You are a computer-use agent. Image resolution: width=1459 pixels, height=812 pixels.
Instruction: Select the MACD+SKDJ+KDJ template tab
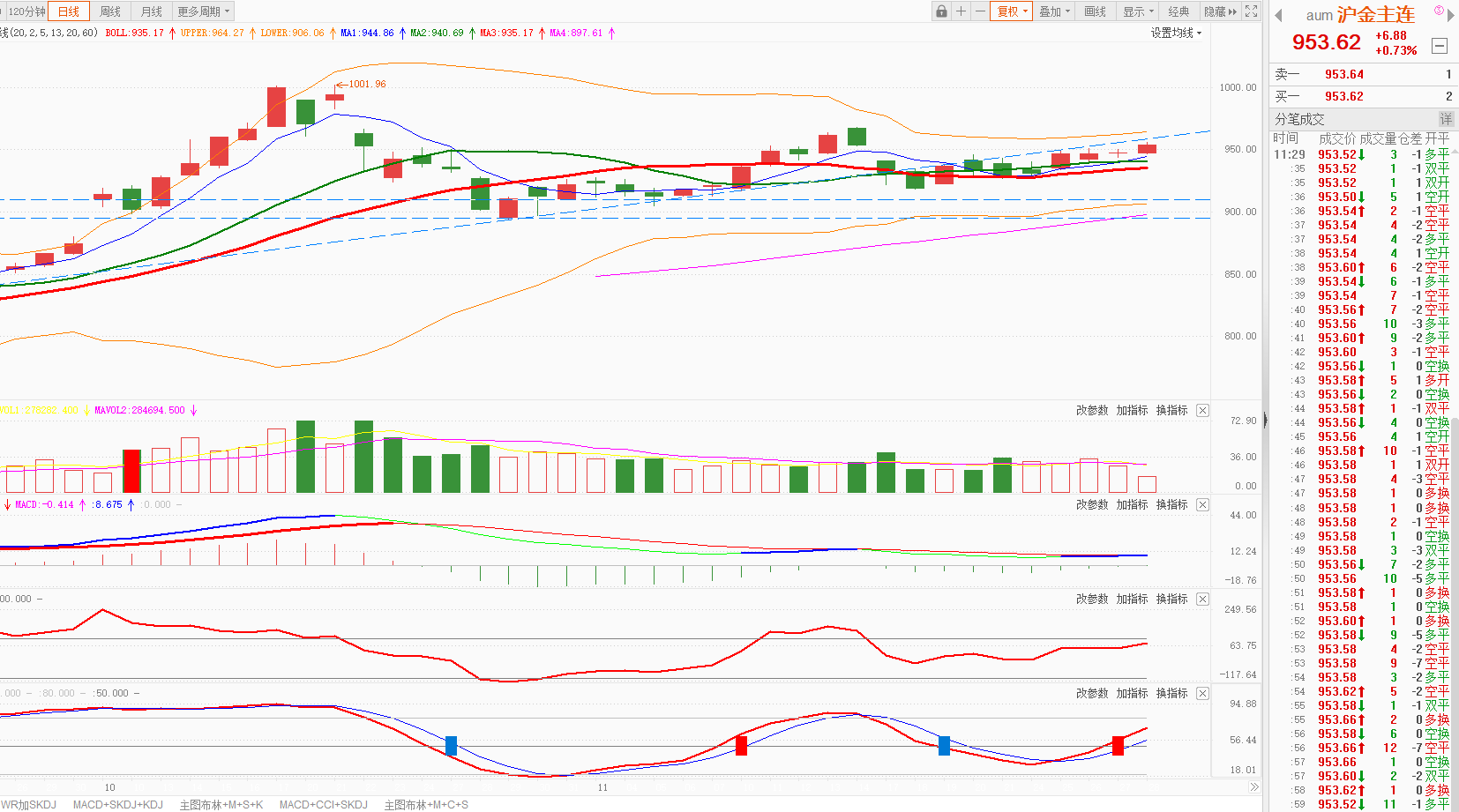pos(118,804)
